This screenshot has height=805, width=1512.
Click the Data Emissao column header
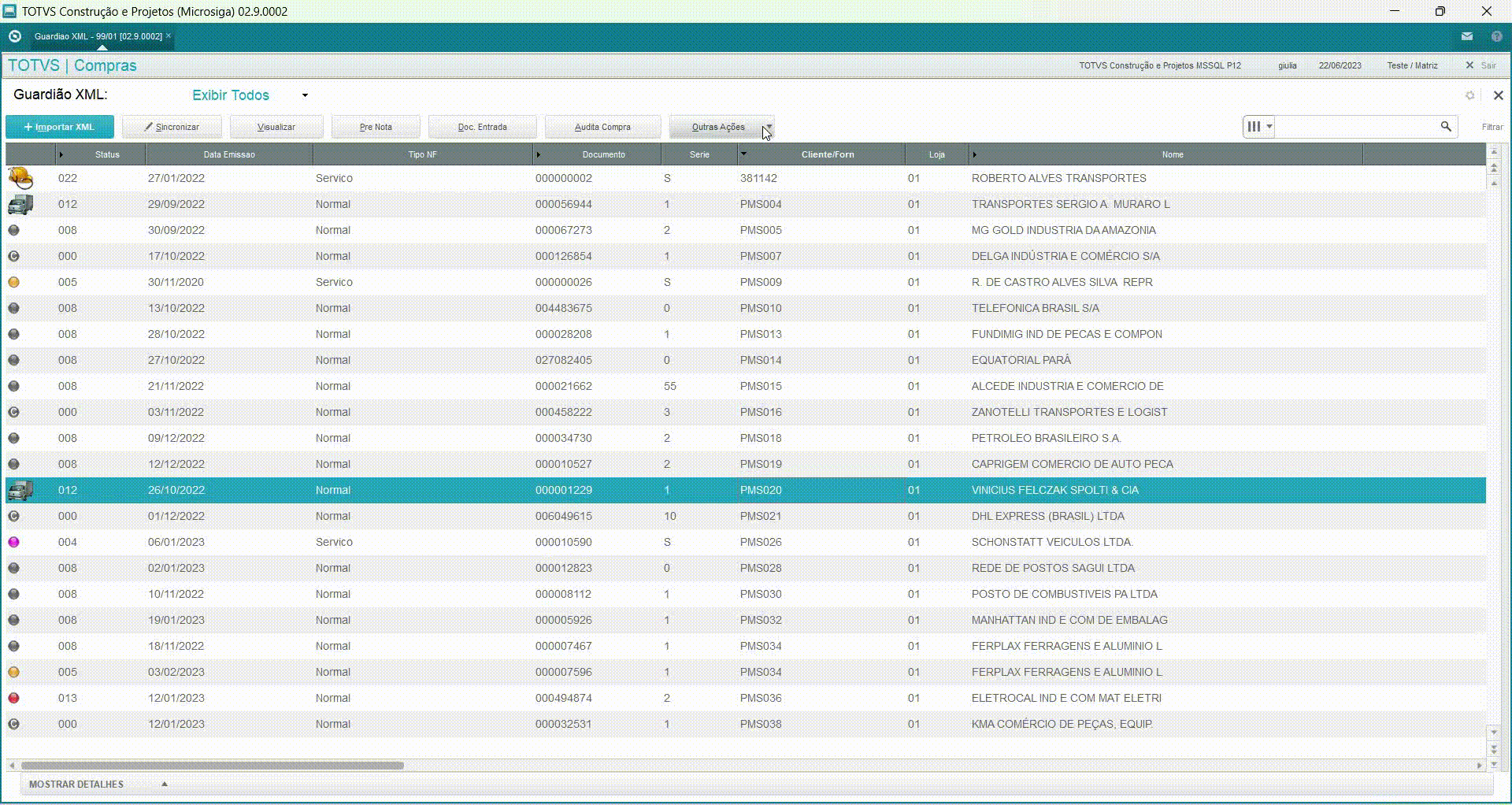click(229, 154)
